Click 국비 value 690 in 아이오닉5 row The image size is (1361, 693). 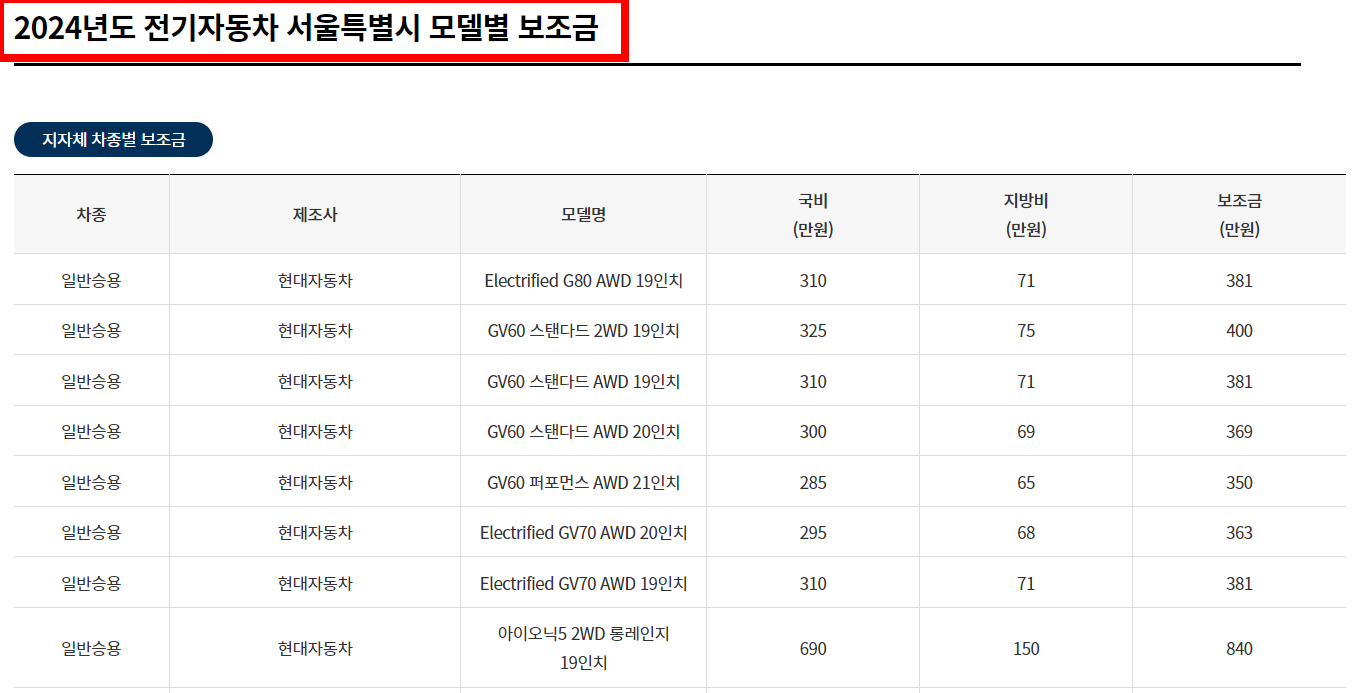pyautogui.click(x=813, y=649)
